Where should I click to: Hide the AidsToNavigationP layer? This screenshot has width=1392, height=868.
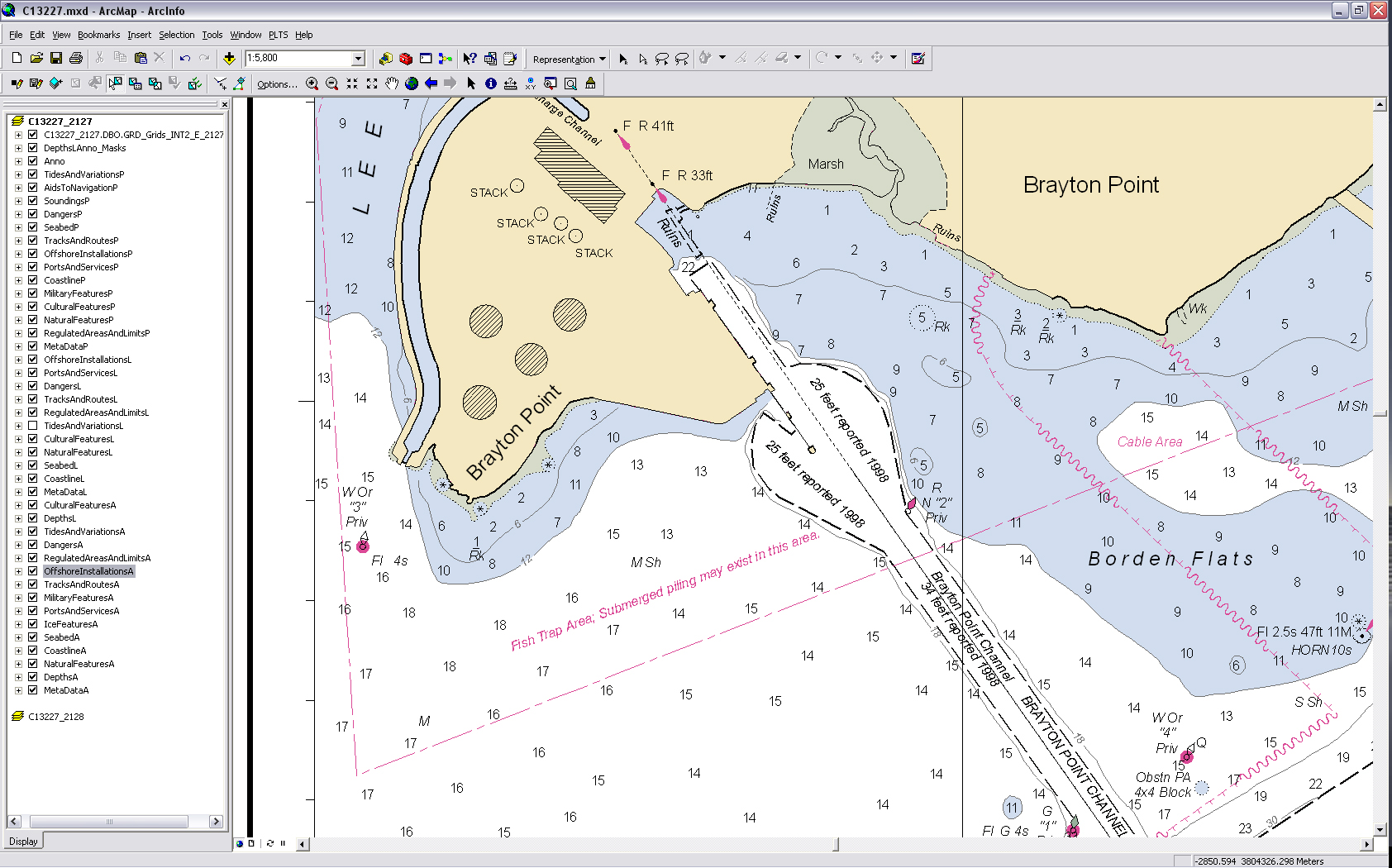tap(31, 187)
